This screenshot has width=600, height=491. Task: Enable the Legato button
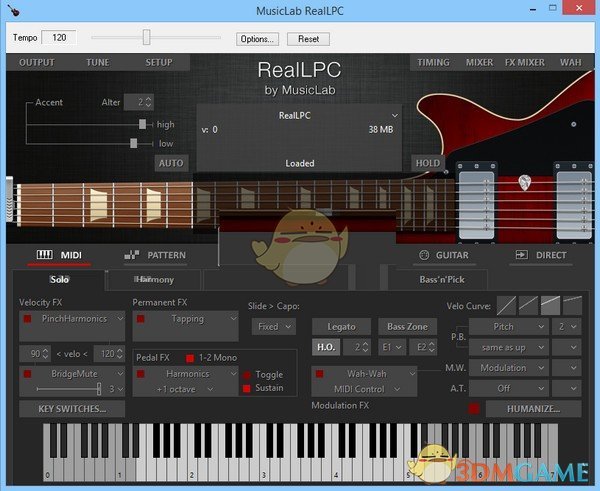coord(341,326)
